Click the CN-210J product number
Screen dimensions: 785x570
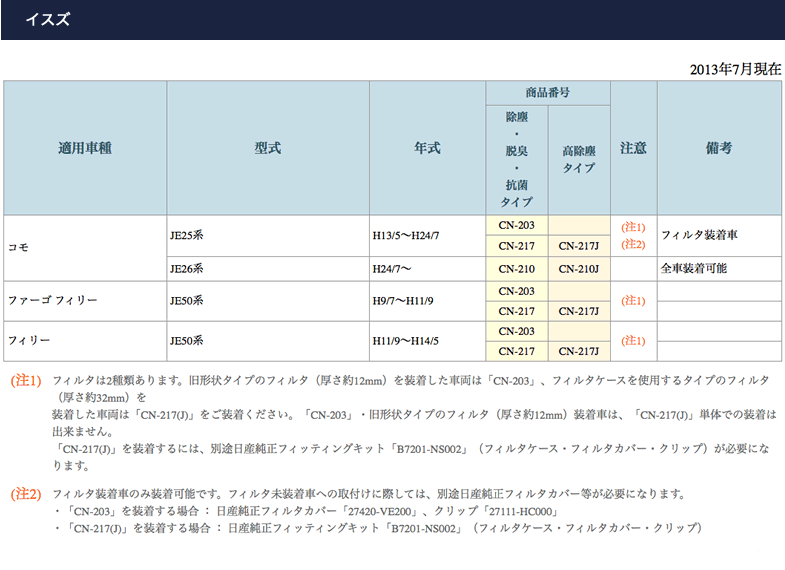click(579, 269)
